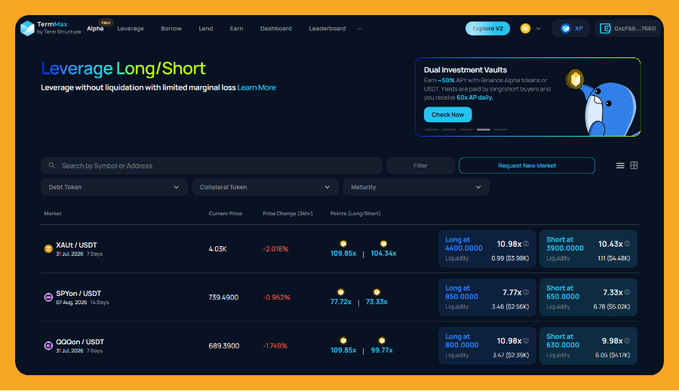Click info icon next to XAUt 10.43x

(627, 244)
